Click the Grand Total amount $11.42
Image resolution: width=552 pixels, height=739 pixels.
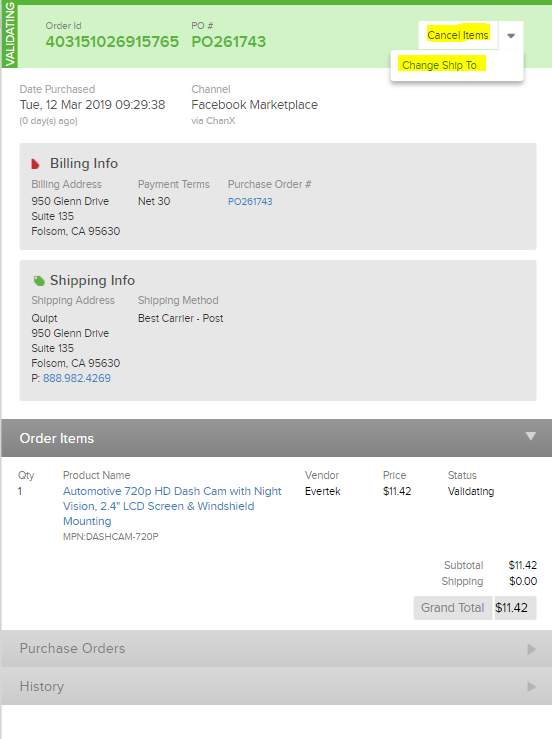(511, 608)
